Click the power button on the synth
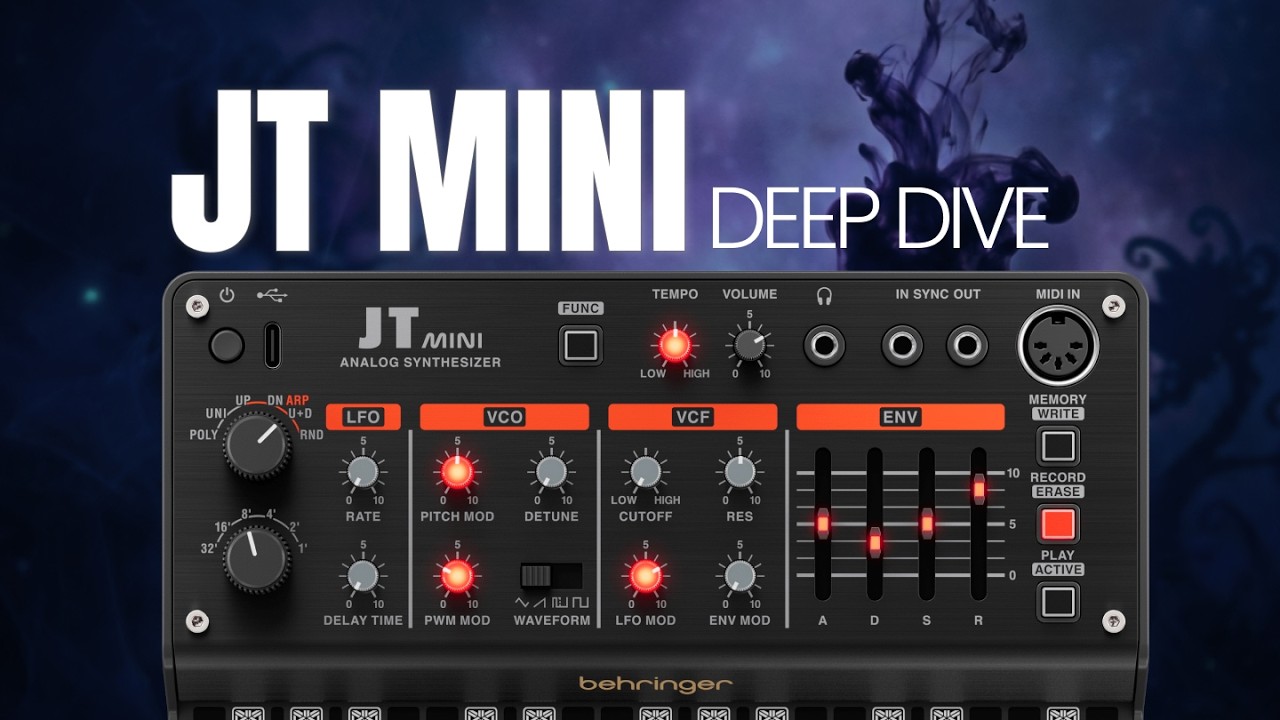 tap(227, 346)
